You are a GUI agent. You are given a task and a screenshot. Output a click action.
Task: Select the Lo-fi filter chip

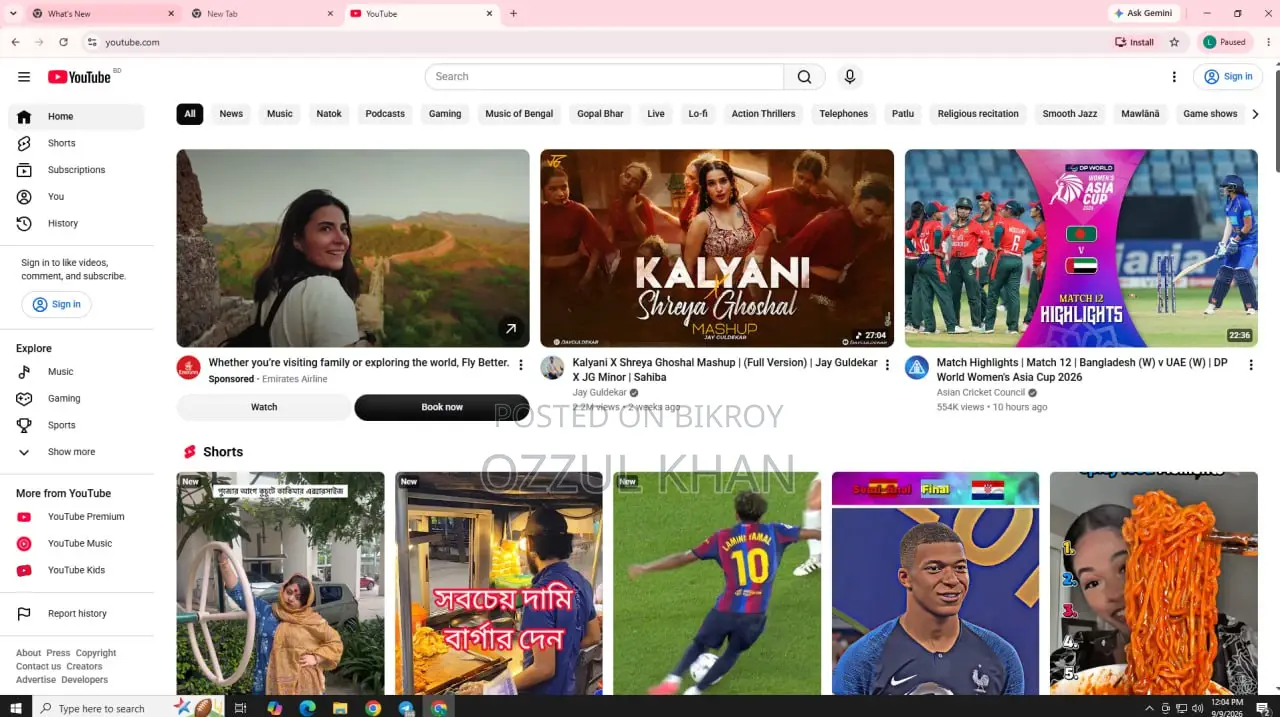[698, 114]
